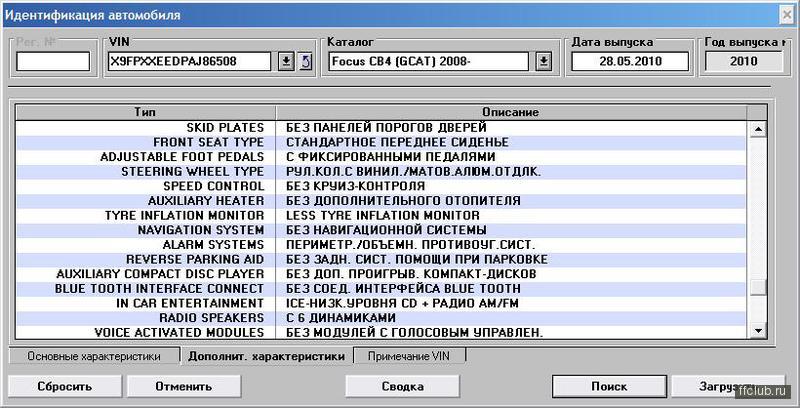Image resolution: width=800 pixels, height=408 pixels.
Task: Click the Описание column header
Action: click(511, 112)
